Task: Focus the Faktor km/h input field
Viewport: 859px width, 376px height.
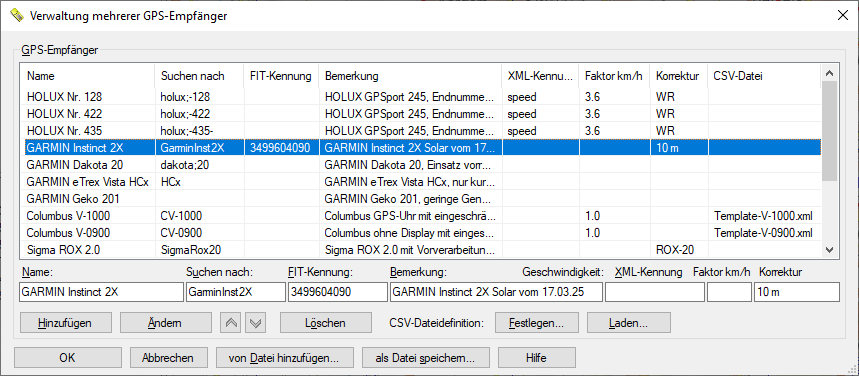Action: pyautogui.click(x=729, y=292)
